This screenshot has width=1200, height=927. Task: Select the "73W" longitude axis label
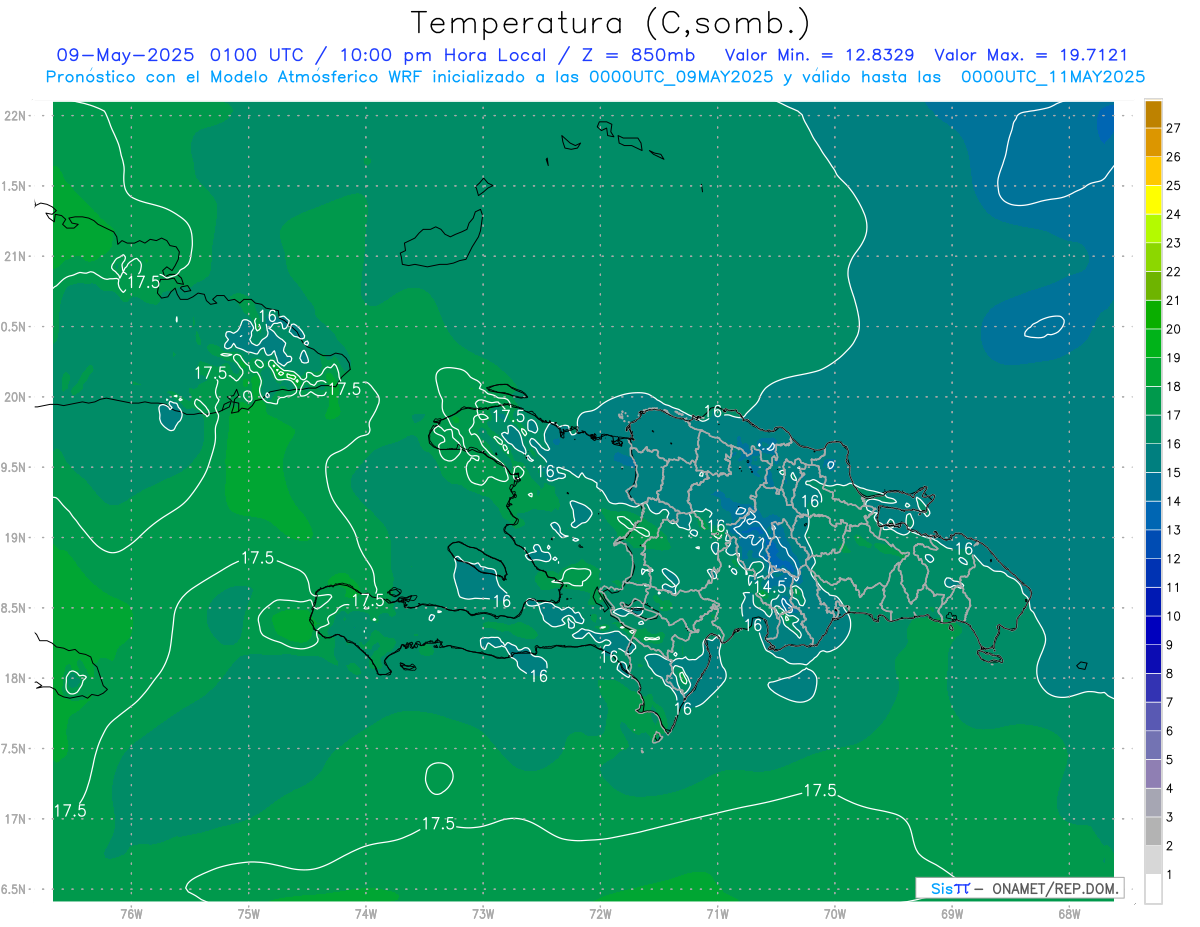[x=483, y=913]
